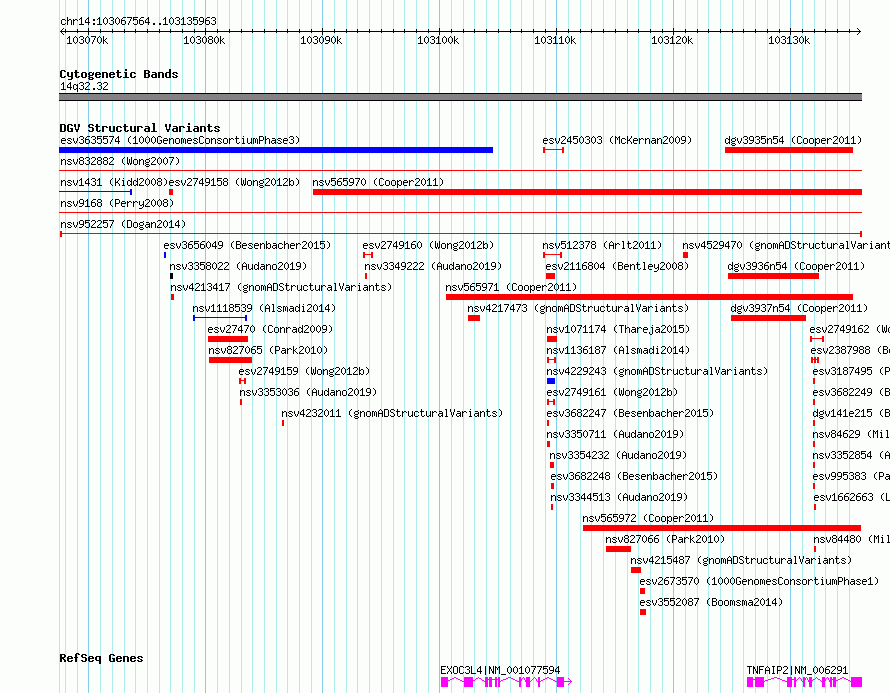
Task: Click the nsv827065 Park2010 label
Action: point(268,350)
